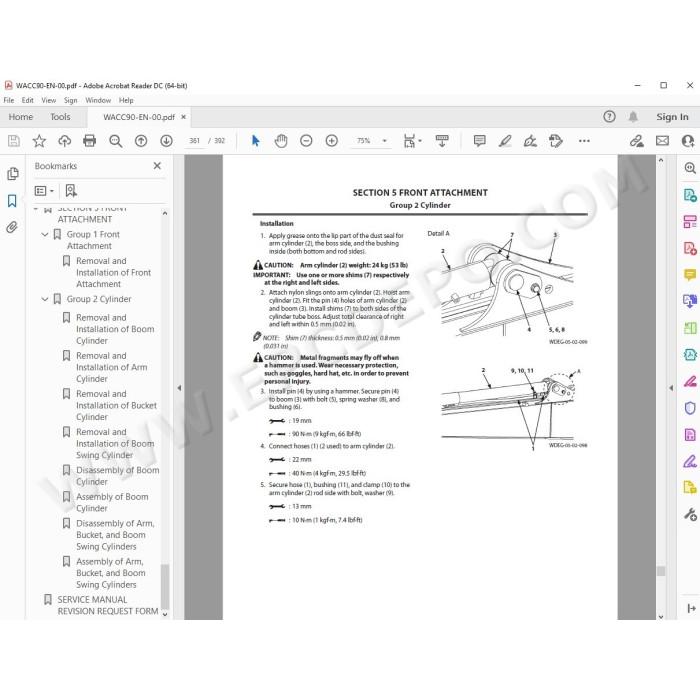The image size is (700, 700).
Task: Open Removal and Installation of Boom Swing Cylinder bookmark
Action: point(115,444)
